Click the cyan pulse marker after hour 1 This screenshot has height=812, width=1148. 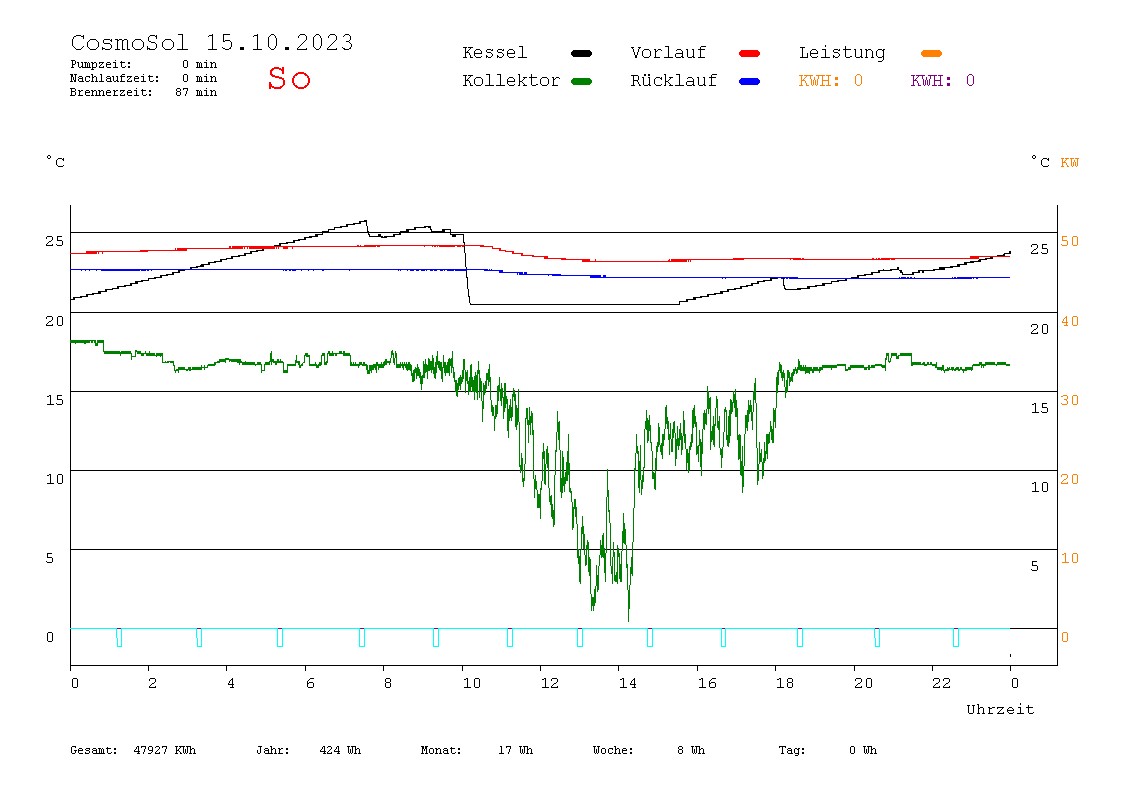pyautogui.click(x=119, y=637)
